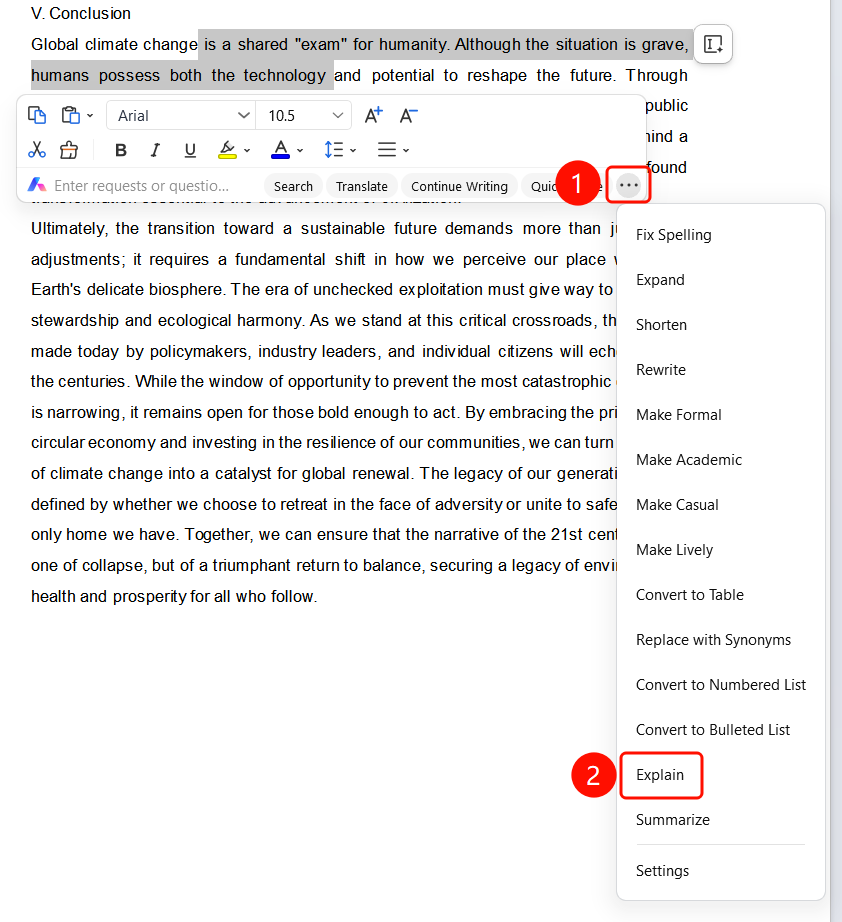Click the three-dots more options button
The width and height of the screenshot is (842, 922).
pos(629,185)
